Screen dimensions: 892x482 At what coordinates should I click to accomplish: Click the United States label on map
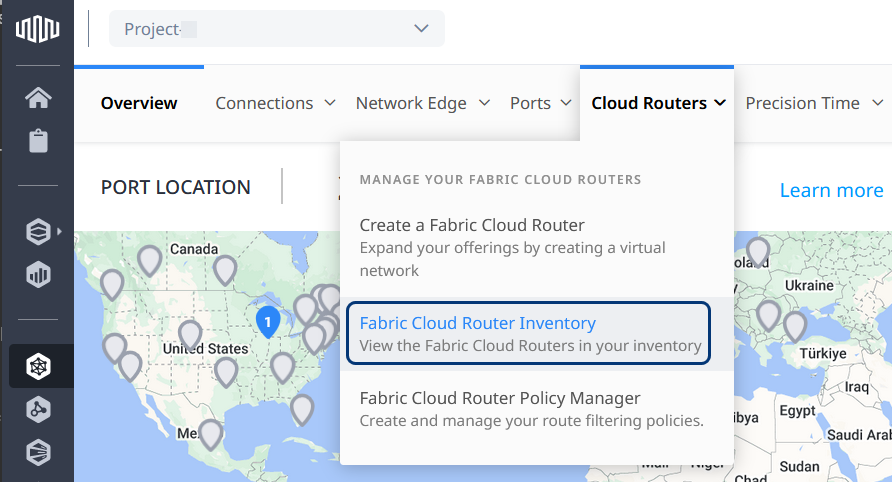pyautogui.click(x=205, y=348)
